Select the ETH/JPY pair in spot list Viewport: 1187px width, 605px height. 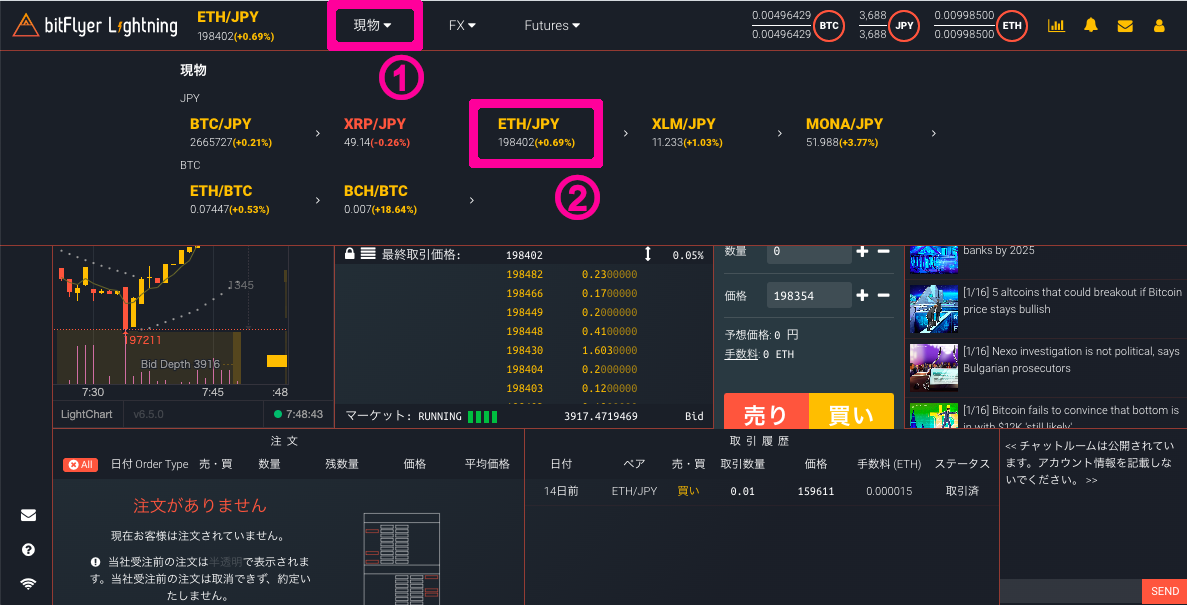(534, 132)
